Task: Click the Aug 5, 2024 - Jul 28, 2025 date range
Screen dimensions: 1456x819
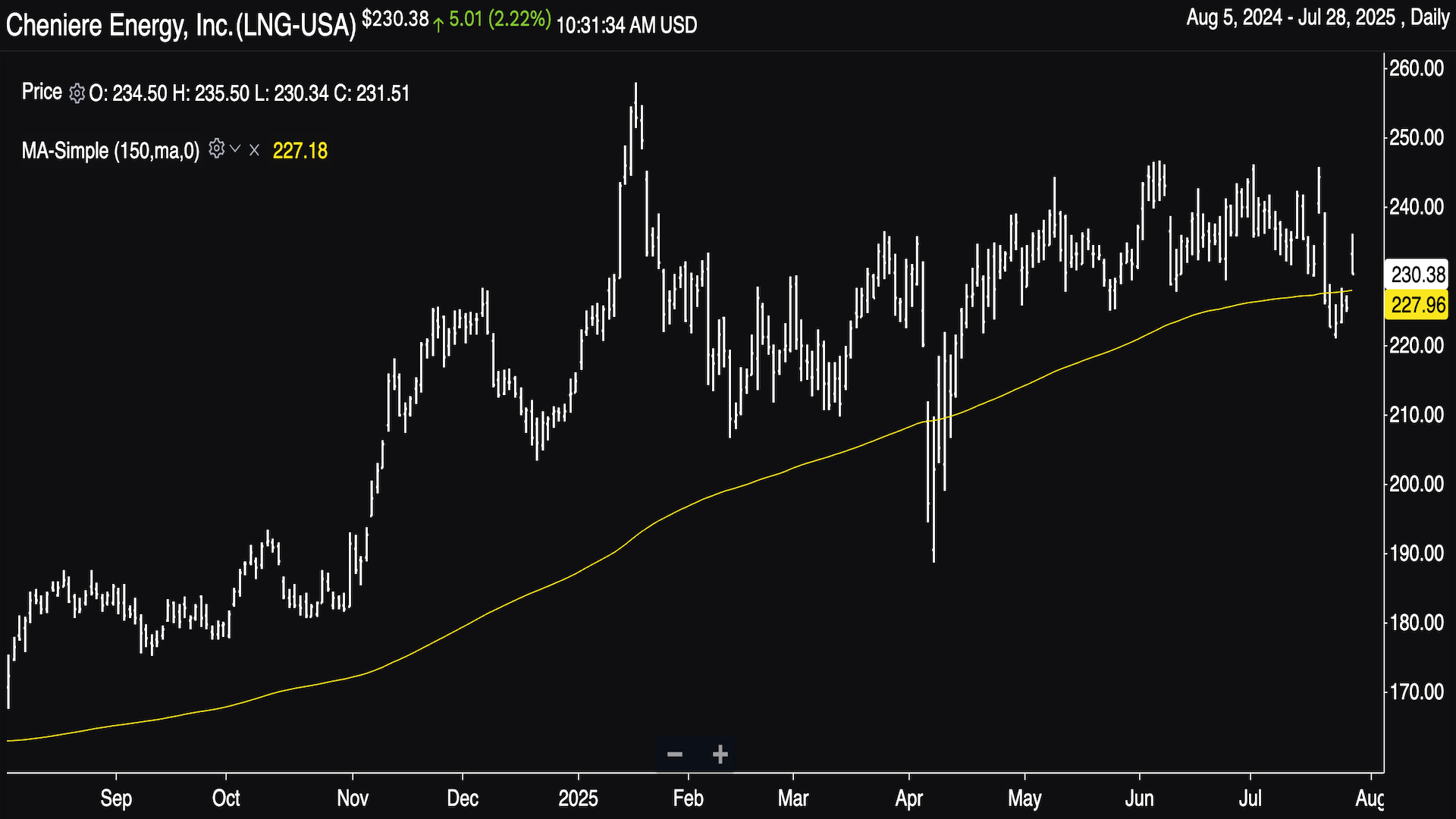Action: 1291,17
